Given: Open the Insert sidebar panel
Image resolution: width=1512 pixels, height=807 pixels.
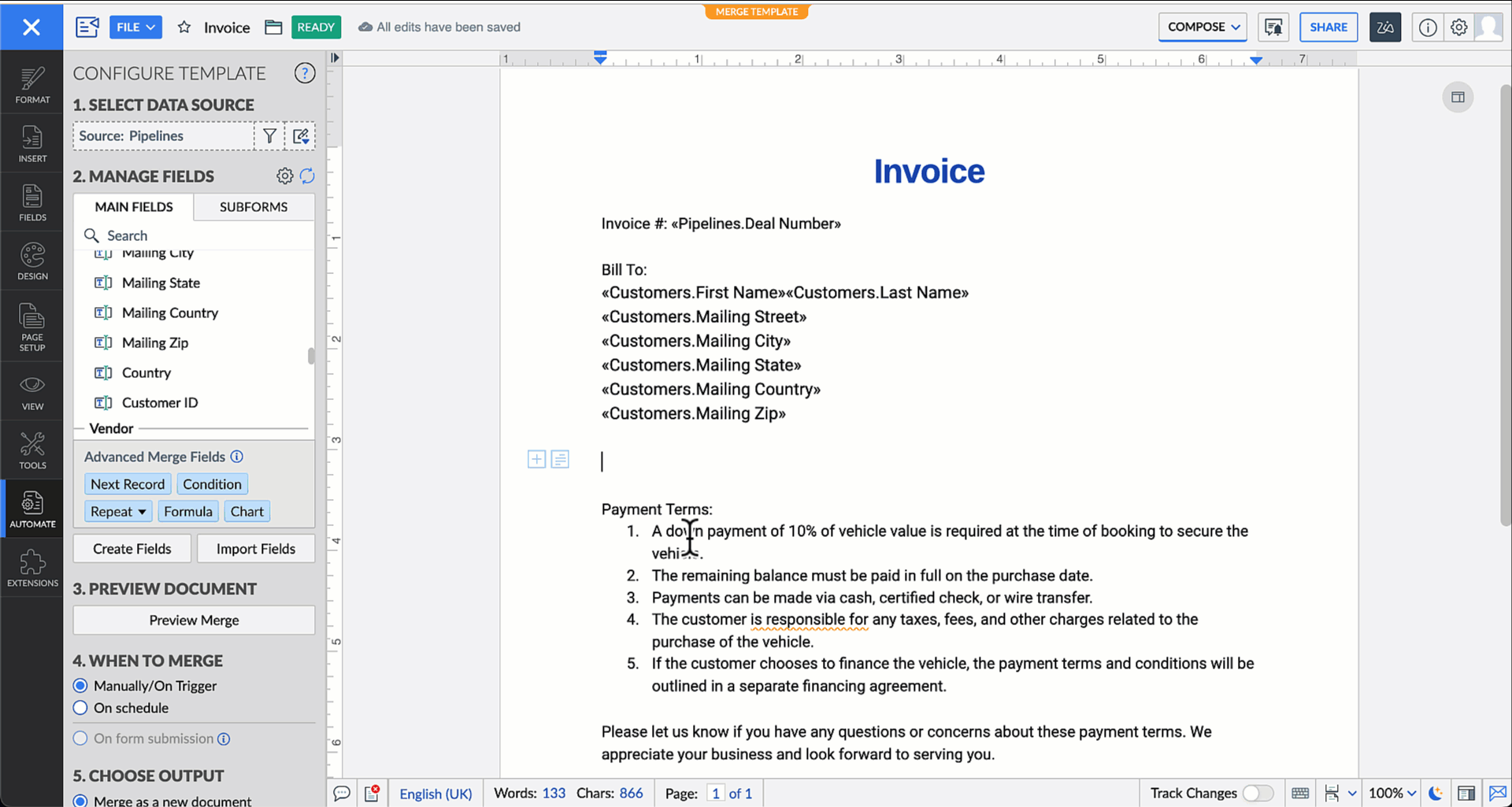Looking at the screenshot, I should [x=32, y=144].
